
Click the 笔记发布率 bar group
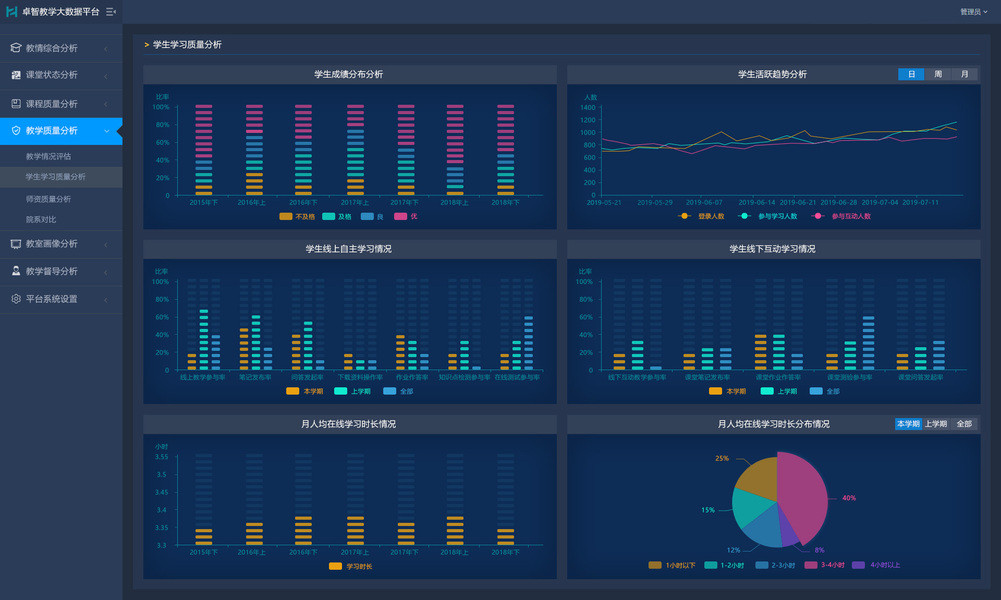255,342
